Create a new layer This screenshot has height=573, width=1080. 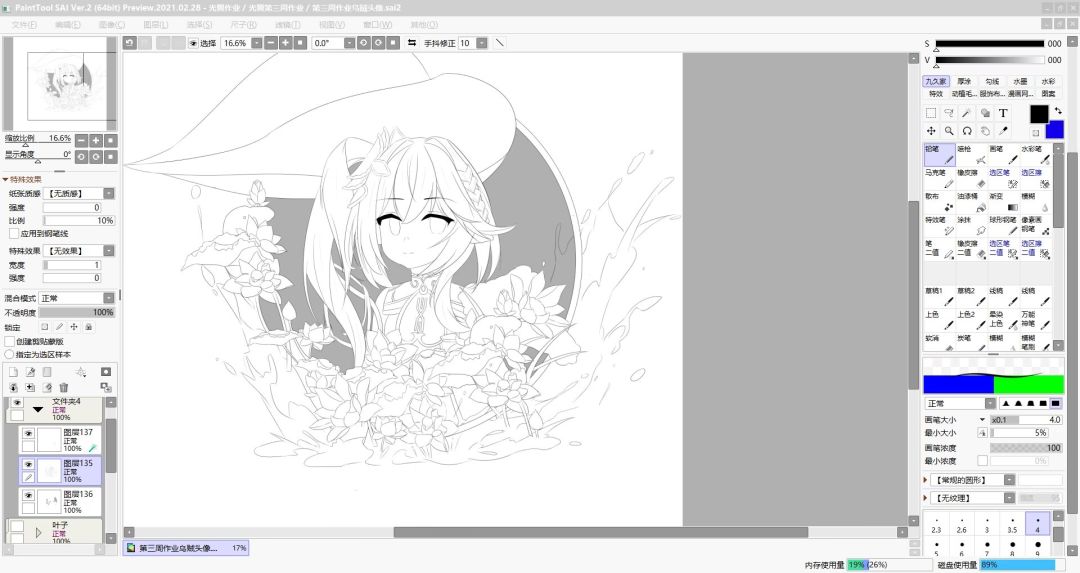13,372
